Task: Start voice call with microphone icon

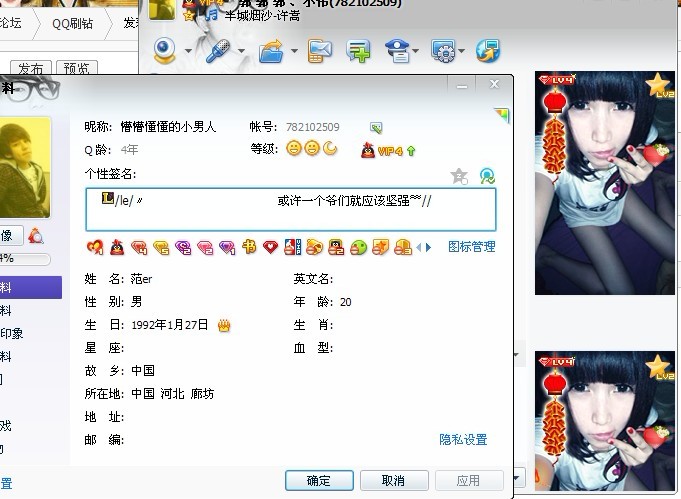Action: click(x=218, y=50)
